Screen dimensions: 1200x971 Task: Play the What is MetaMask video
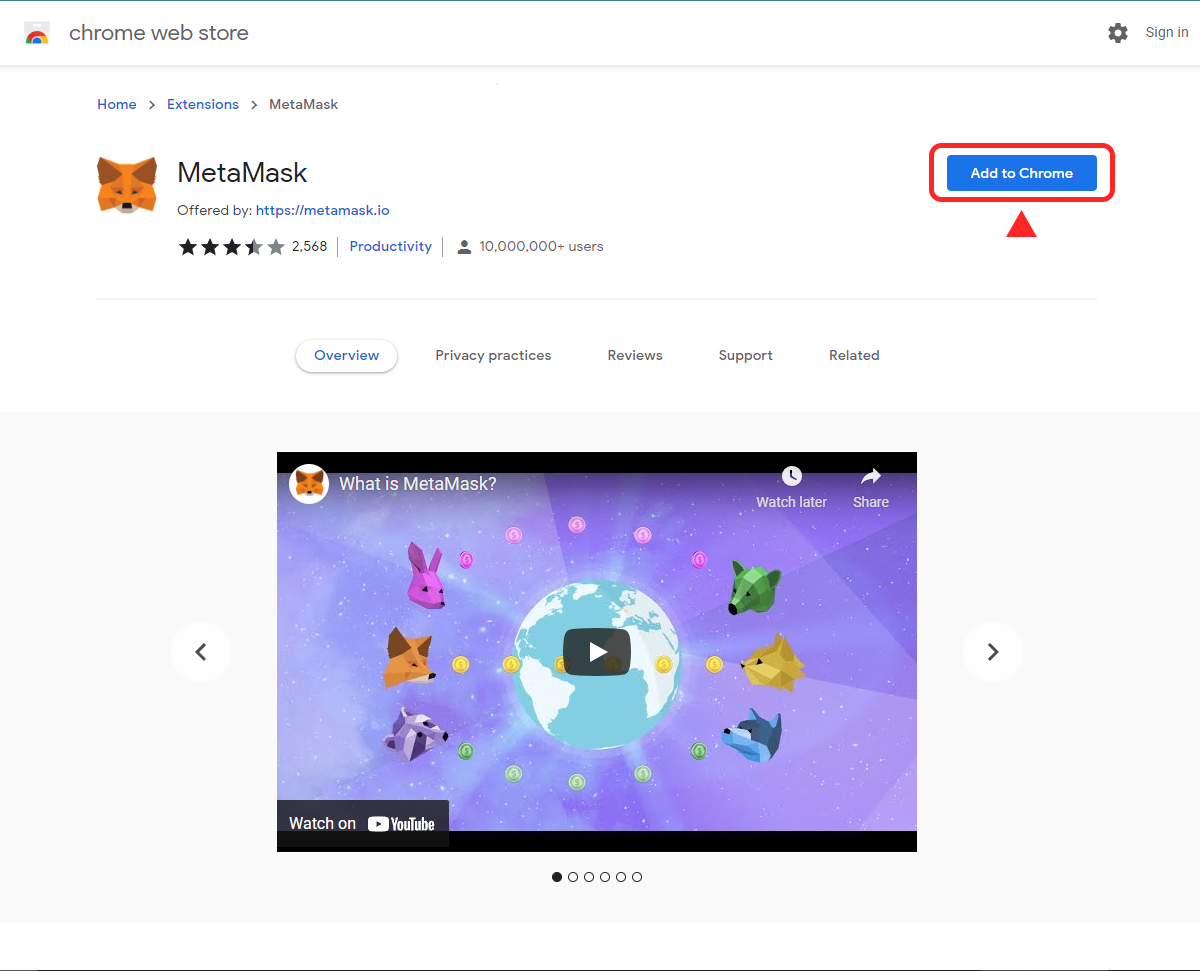[597, 652]
